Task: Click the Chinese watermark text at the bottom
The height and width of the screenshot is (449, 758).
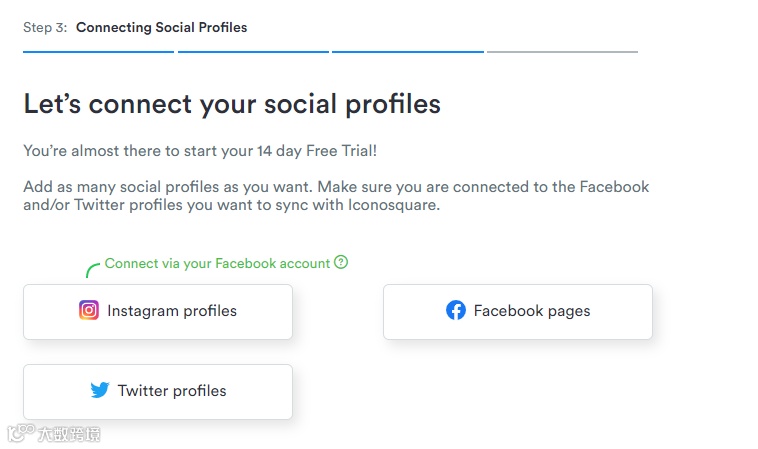Action: coord(68,434)
